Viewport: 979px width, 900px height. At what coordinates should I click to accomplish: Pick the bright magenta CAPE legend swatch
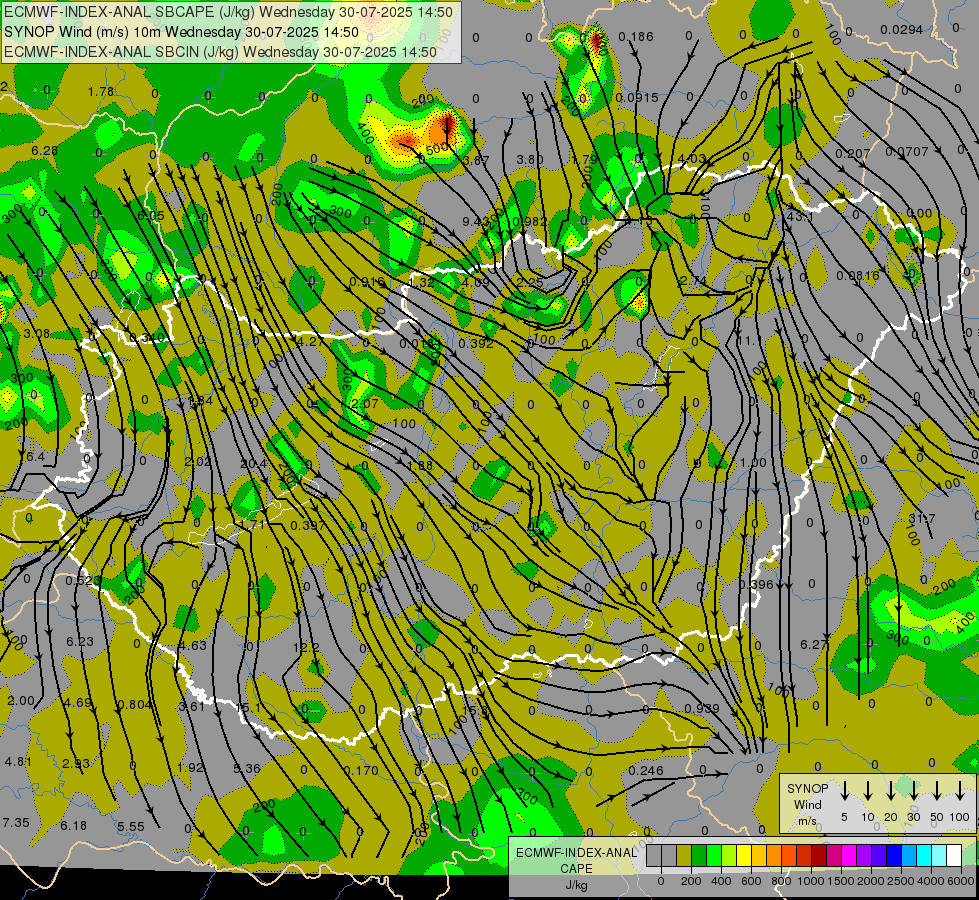tap(849, 856)
